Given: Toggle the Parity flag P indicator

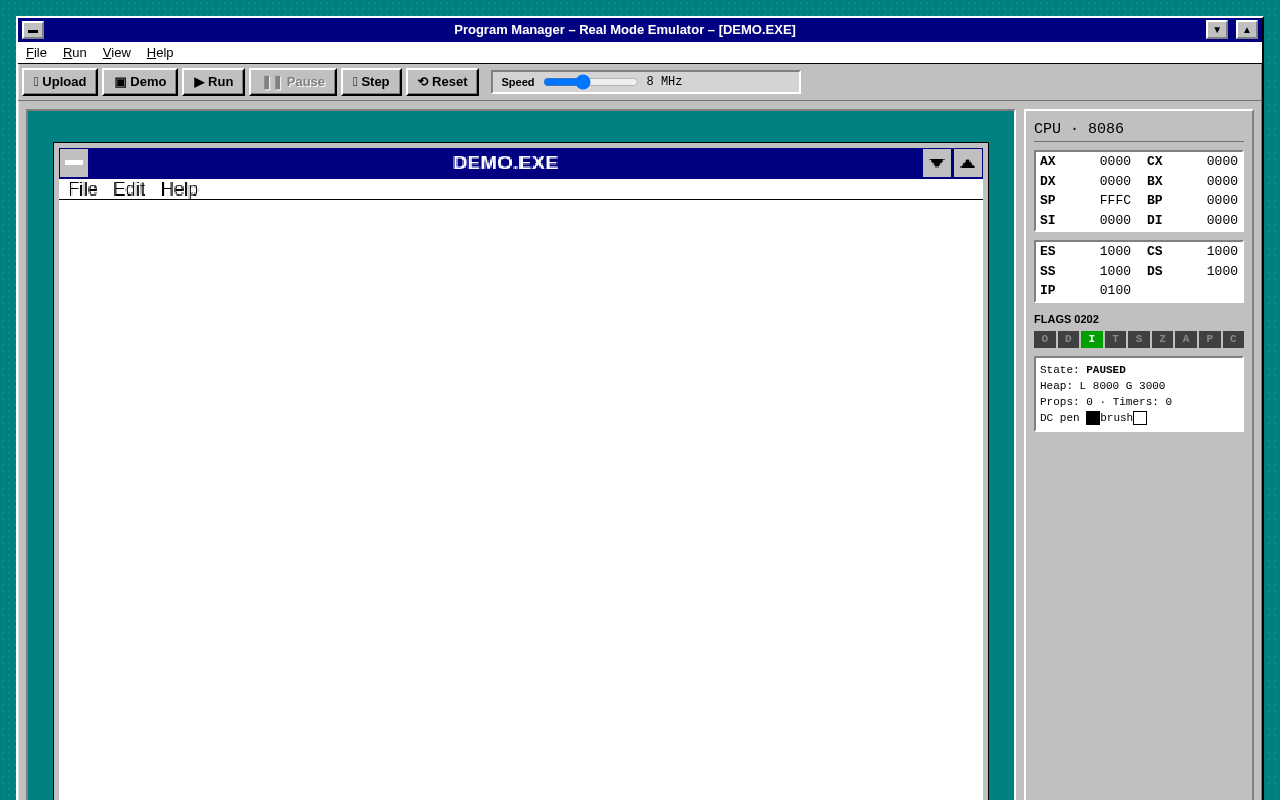Looking at the screenshot, I should point(1209,340).
